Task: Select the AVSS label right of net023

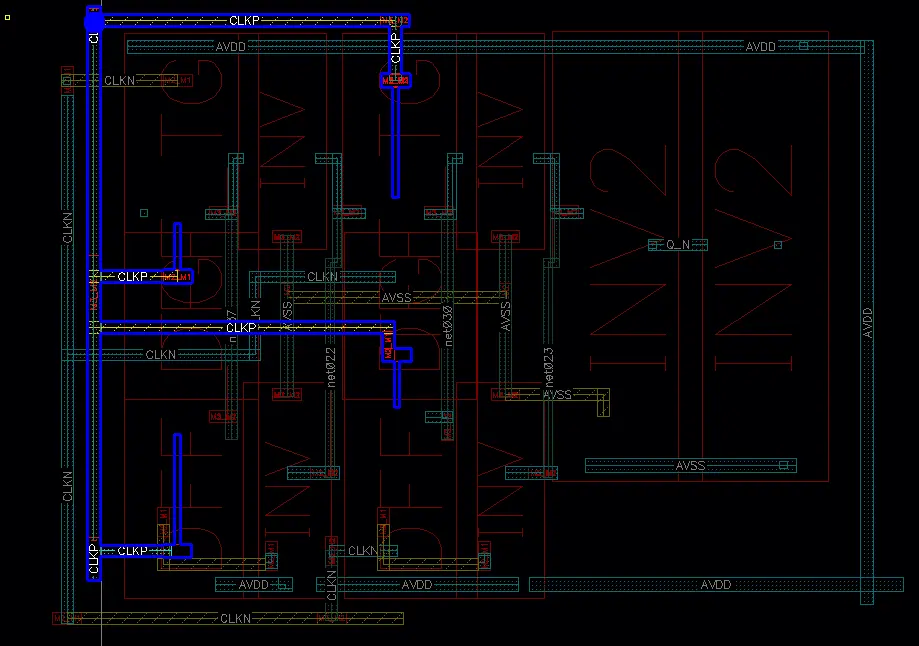Action: point(557,395)
